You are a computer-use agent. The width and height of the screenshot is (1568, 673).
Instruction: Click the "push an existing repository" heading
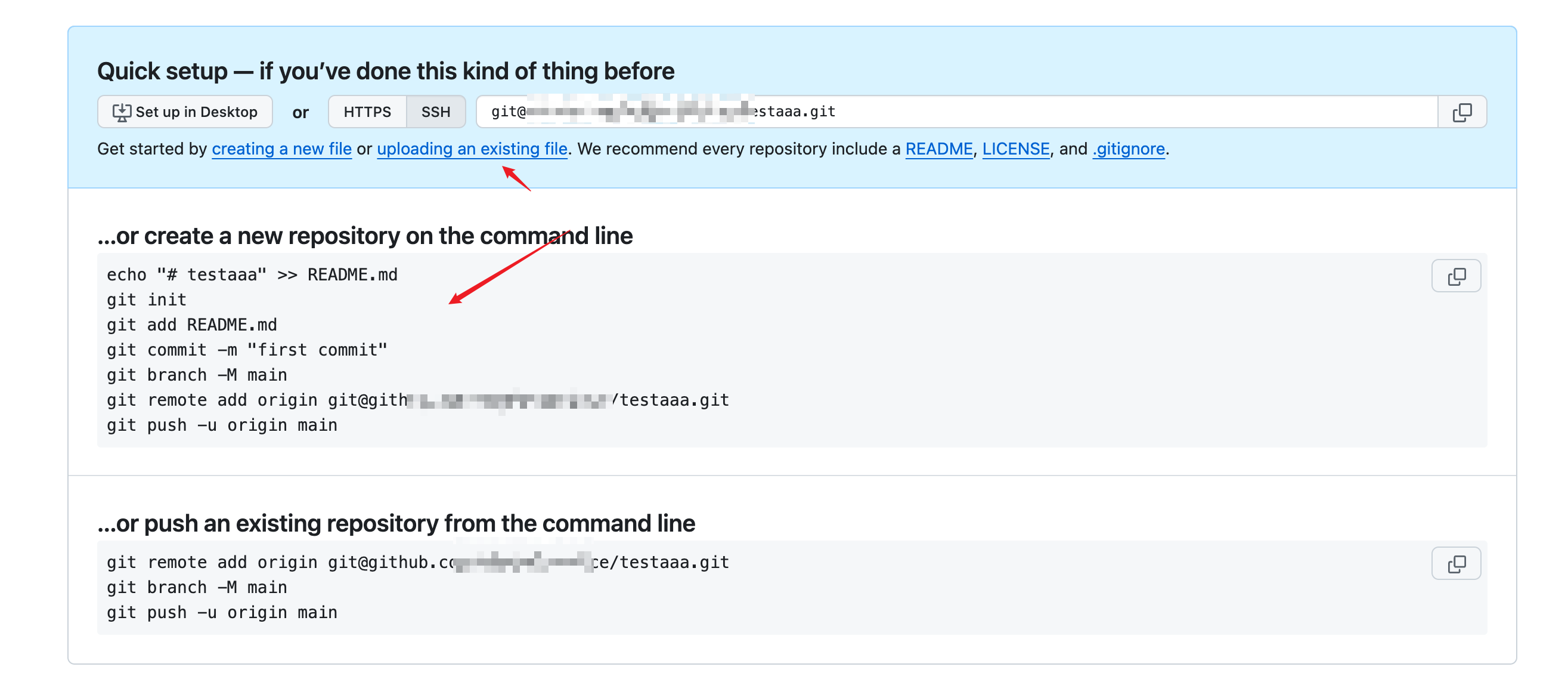(396, 524)
